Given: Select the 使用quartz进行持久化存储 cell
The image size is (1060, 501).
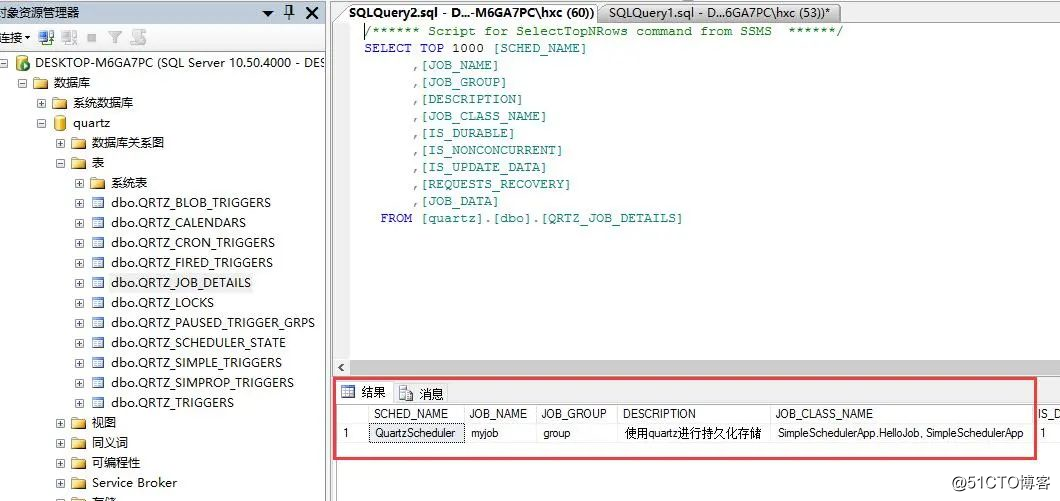Looking at the screenshot, I should coord(694,433).
